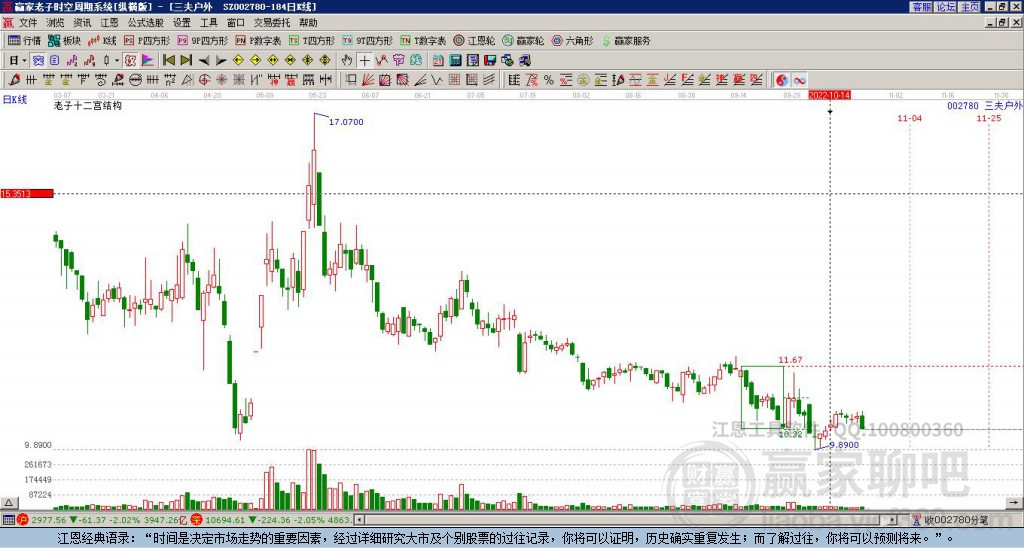The image size is (1024, 548).
Task: Click the yin-yang taiji icon
Action: [x=782, y=80]
